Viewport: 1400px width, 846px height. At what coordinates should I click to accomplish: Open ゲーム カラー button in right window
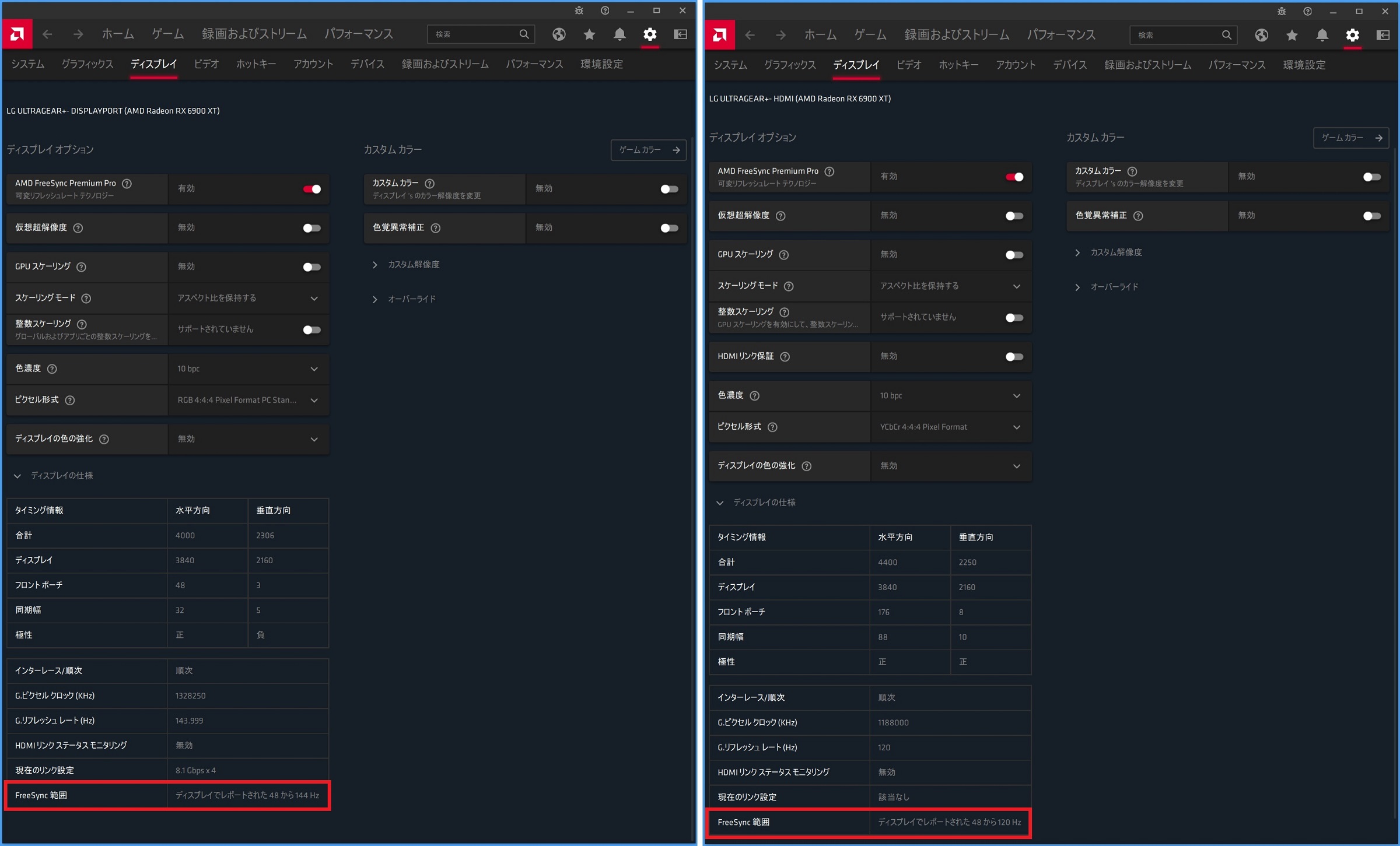click(1351, 138)
